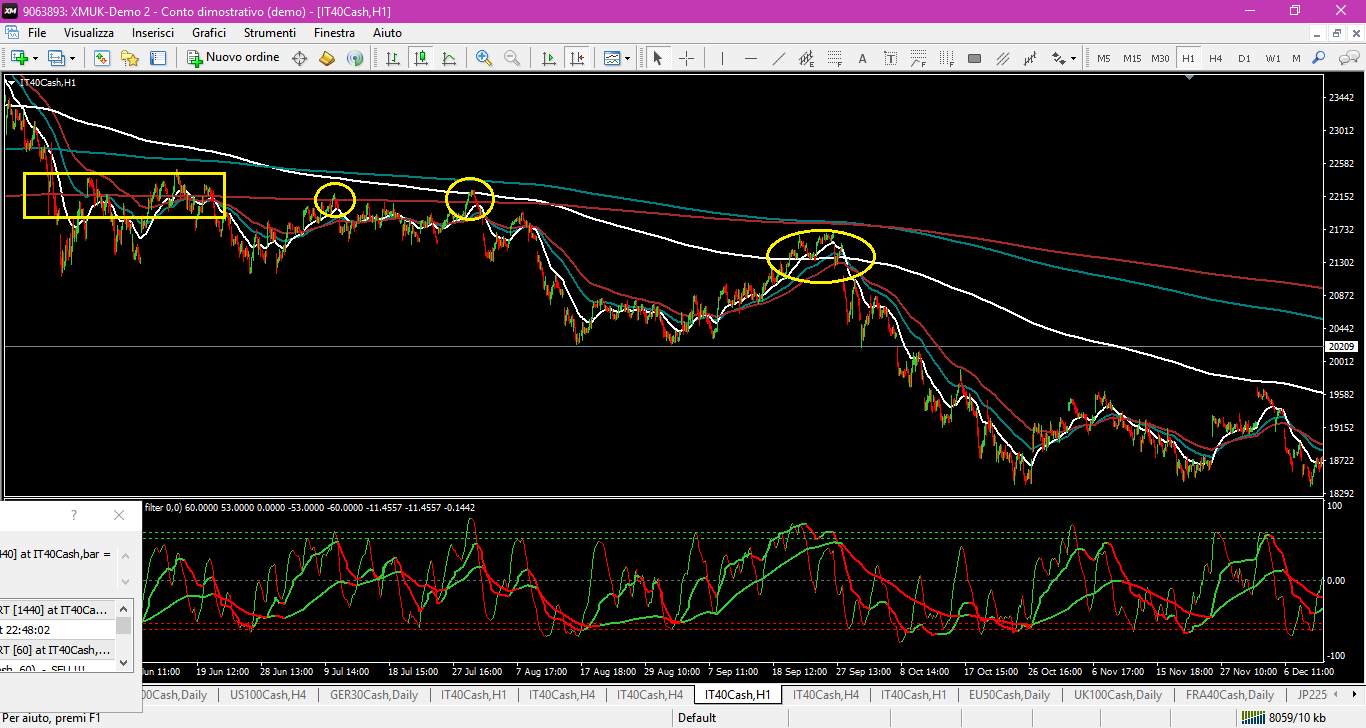1366x728 pixels.
Task: Draw a trendline
Action: pyautogui.click(x=778, y=58)
